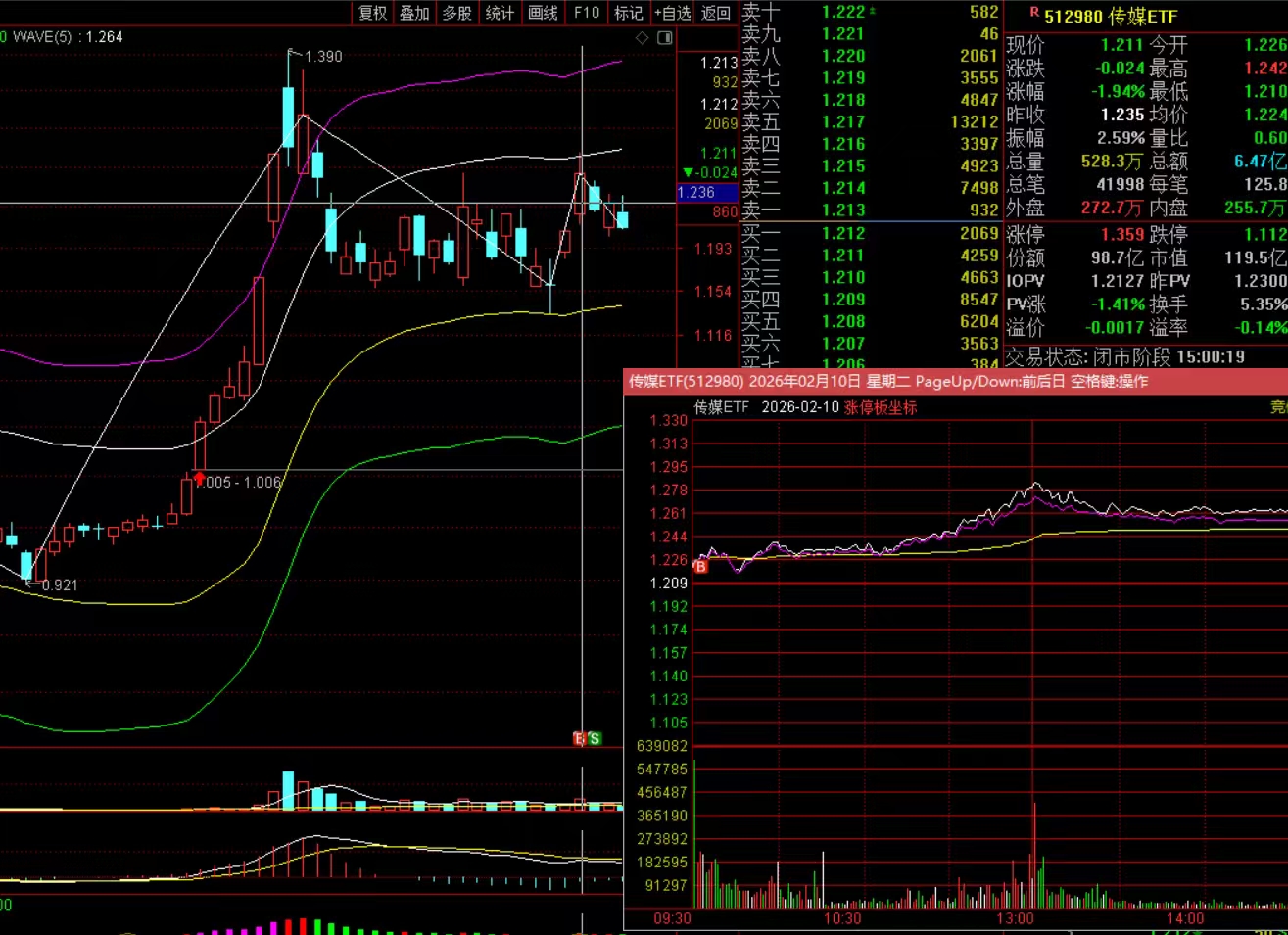Click the IOPV value 1.2127
This screenshot has height=935, width=1288.
coord(1118,281)
